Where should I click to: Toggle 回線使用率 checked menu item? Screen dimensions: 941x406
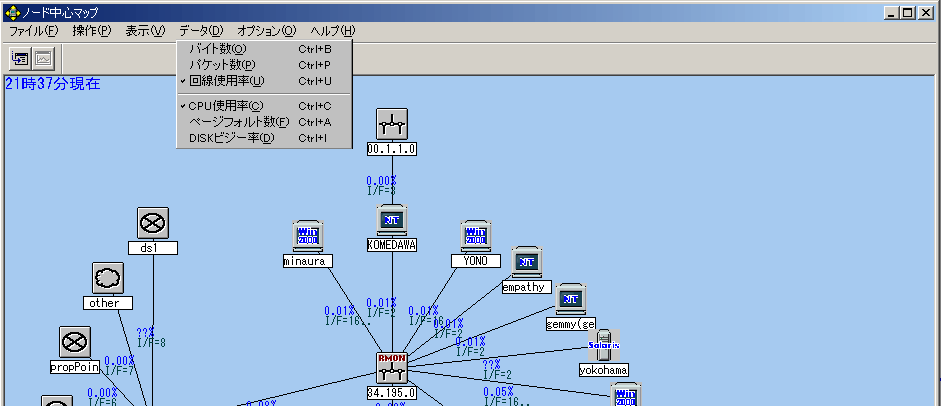[x=264, y=81]
